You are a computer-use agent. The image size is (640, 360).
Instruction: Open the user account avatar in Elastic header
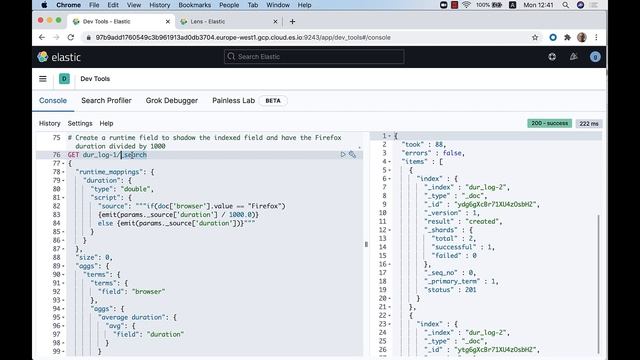click(x=595, y=57)
